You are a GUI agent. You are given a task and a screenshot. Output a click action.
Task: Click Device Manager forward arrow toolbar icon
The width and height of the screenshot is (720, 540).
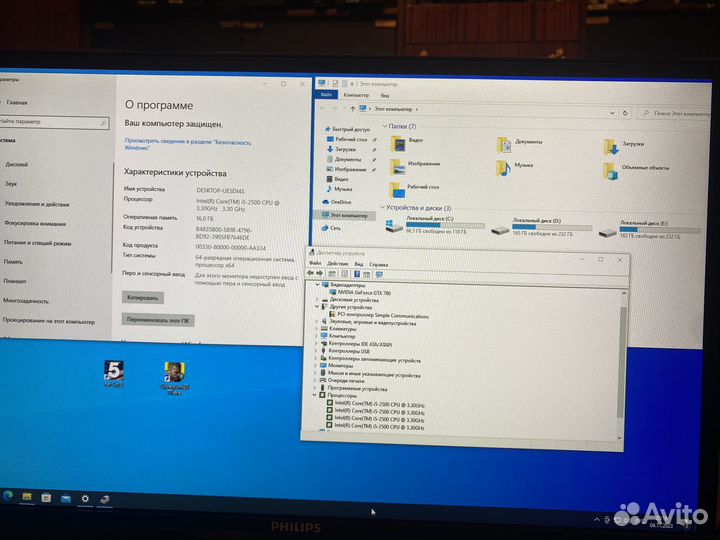pos(319,273)
